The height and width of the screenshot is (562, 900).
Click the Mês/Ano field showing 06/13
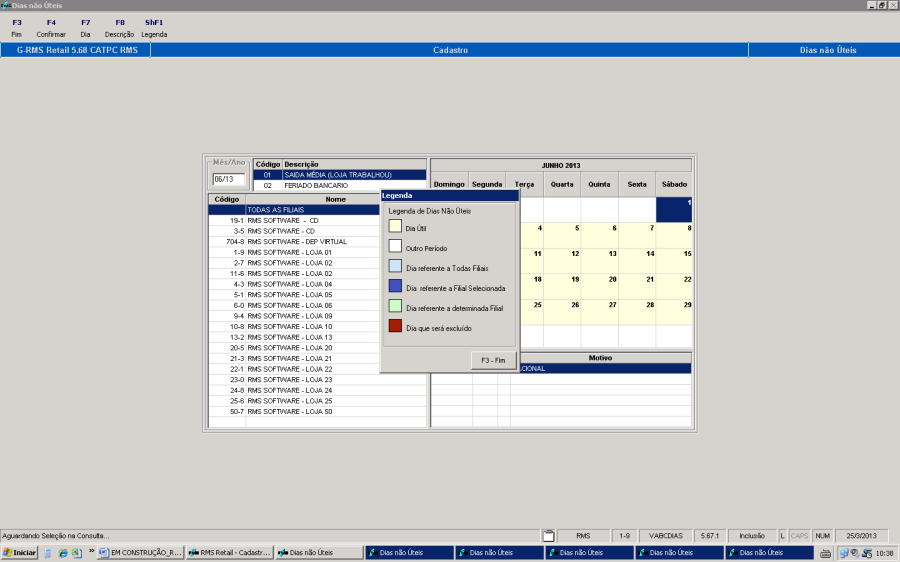pyautogui.click(x=228, y=179)
